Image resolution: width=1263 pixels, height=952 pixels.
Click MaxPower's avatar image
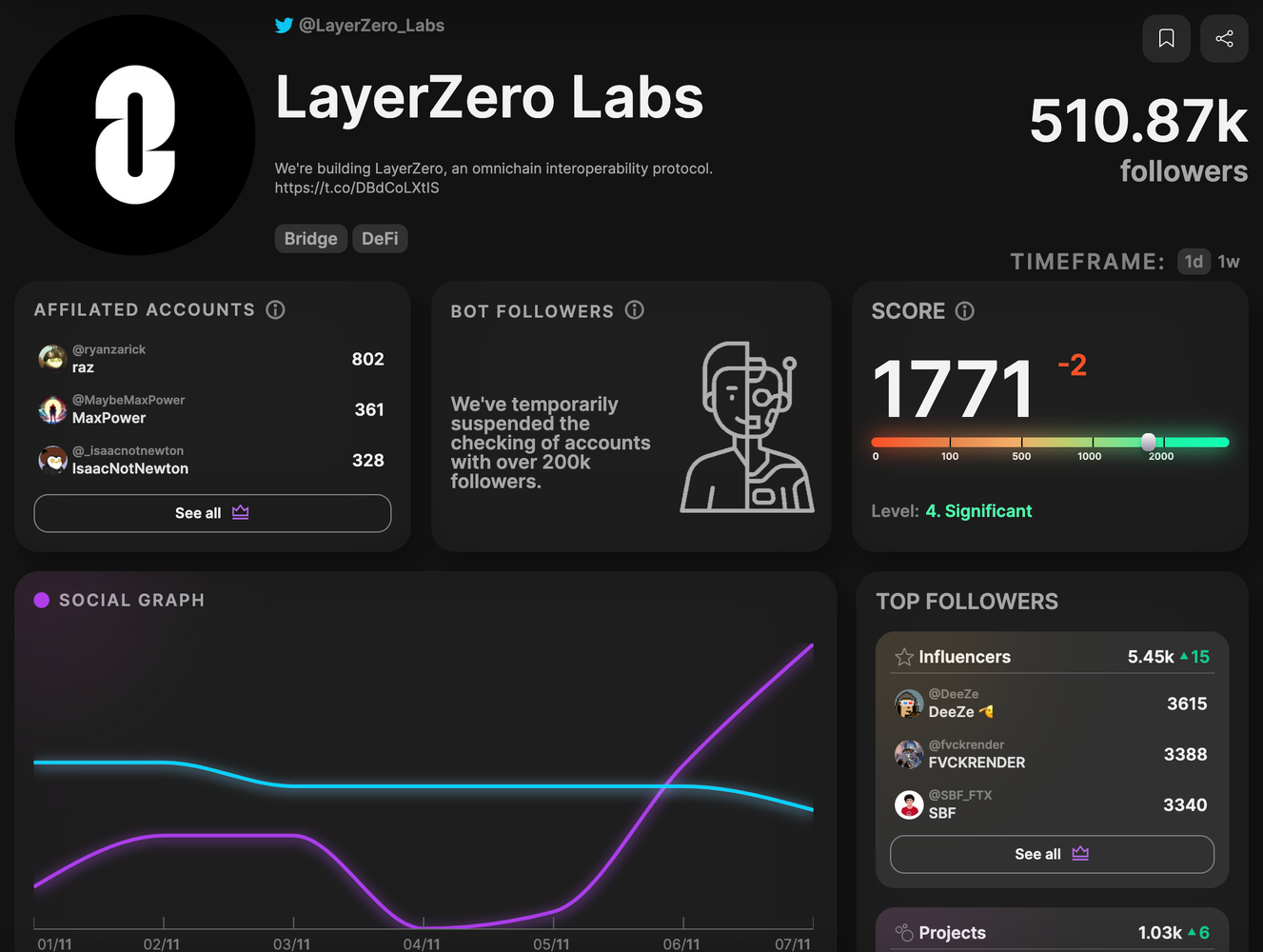51,409
